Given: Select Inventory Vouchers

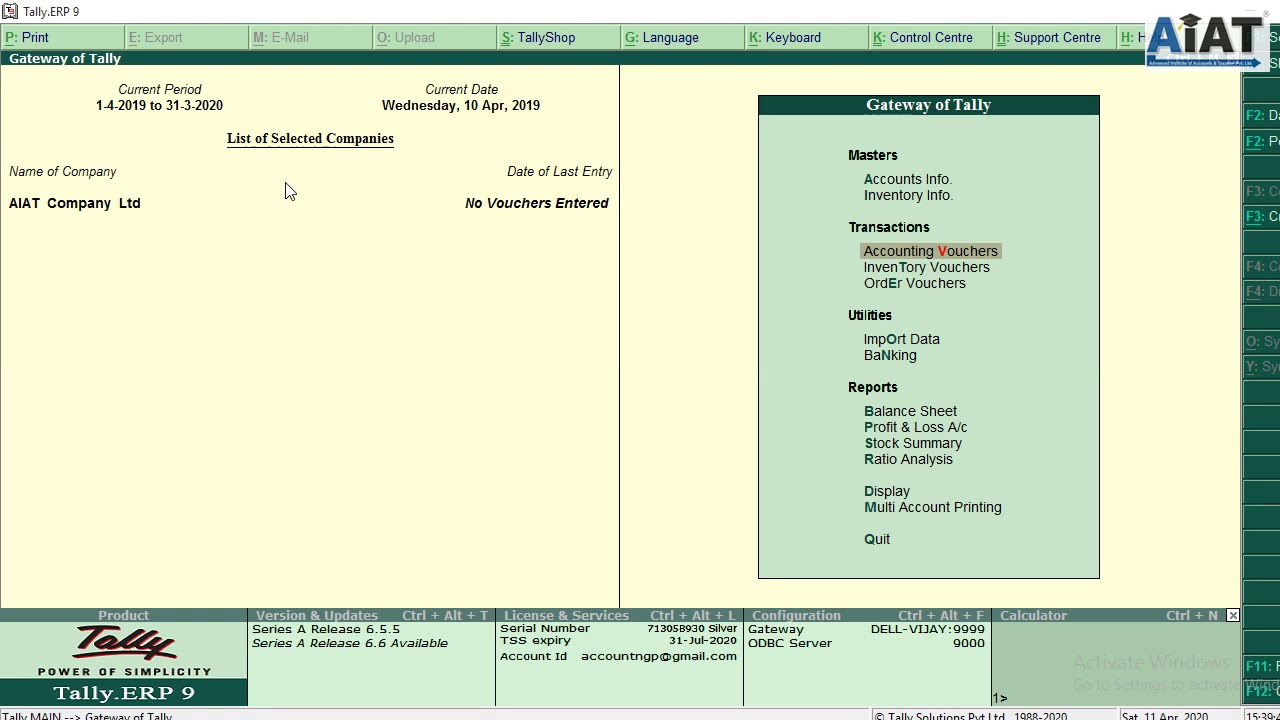Looking at the screenshot, I should (x=926, y=267).
